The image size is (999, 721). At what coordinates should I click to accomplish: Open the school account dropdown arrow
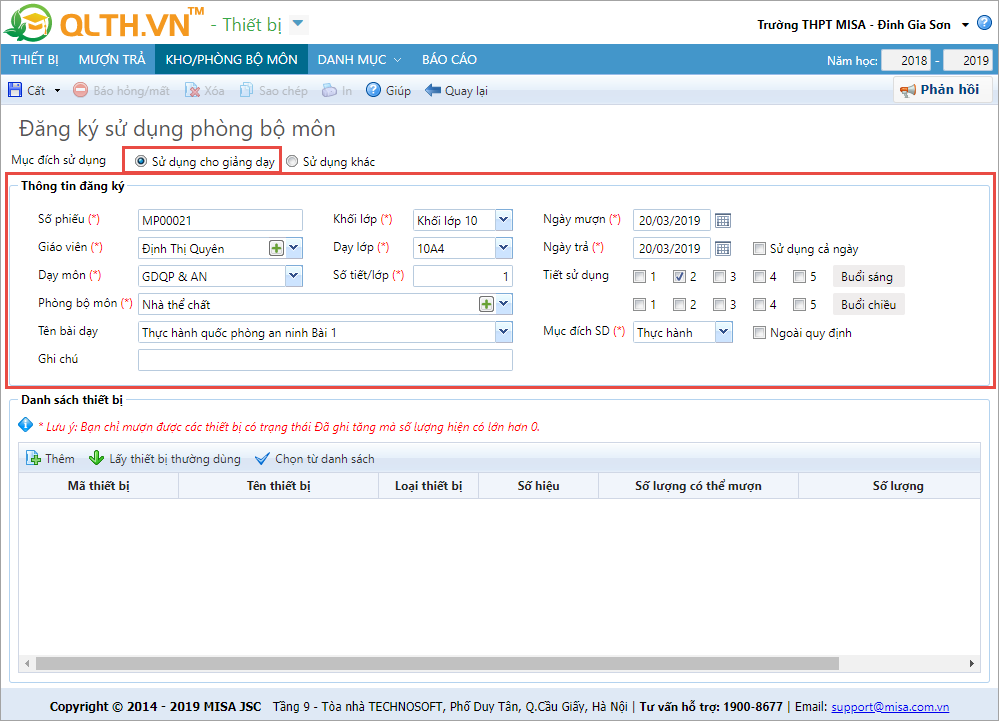[965, 25]
